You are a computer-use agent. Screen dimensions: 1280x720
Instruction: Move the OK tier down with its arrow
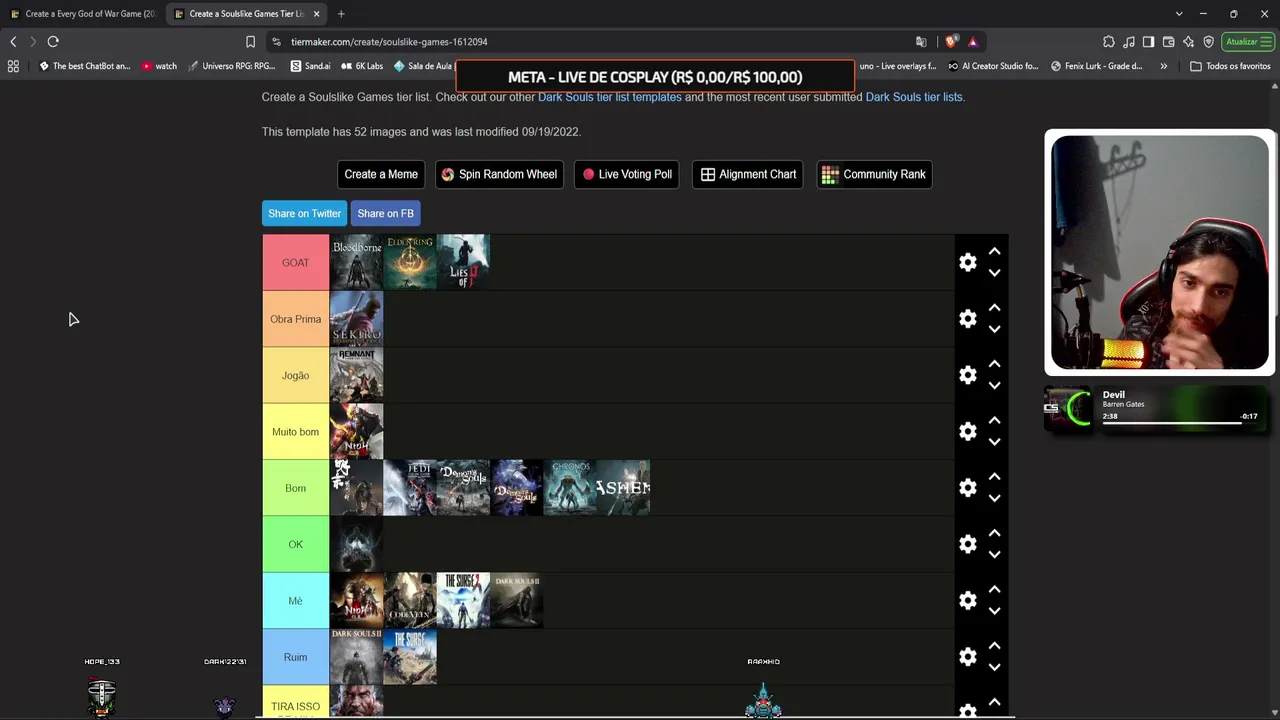pos(994,555)
